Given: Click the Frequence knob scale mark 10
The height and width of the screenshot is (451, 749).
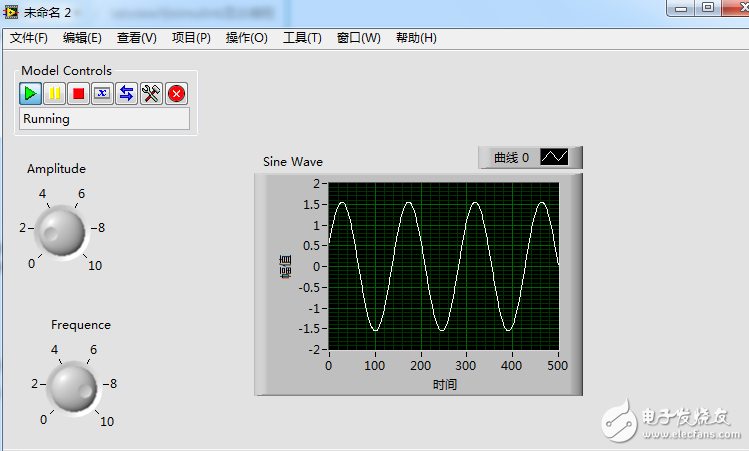Looking at the screenshot, I should click(107, 421).
